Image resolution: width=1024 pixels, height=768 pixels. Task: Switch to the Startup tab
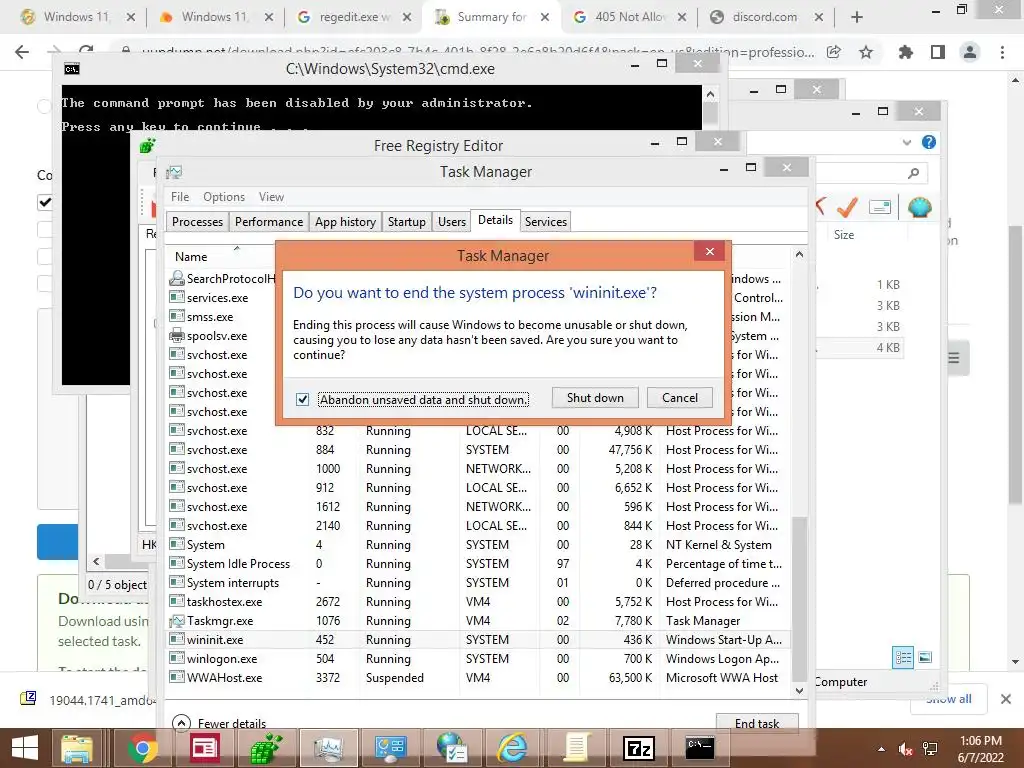[x=406, y=222]
